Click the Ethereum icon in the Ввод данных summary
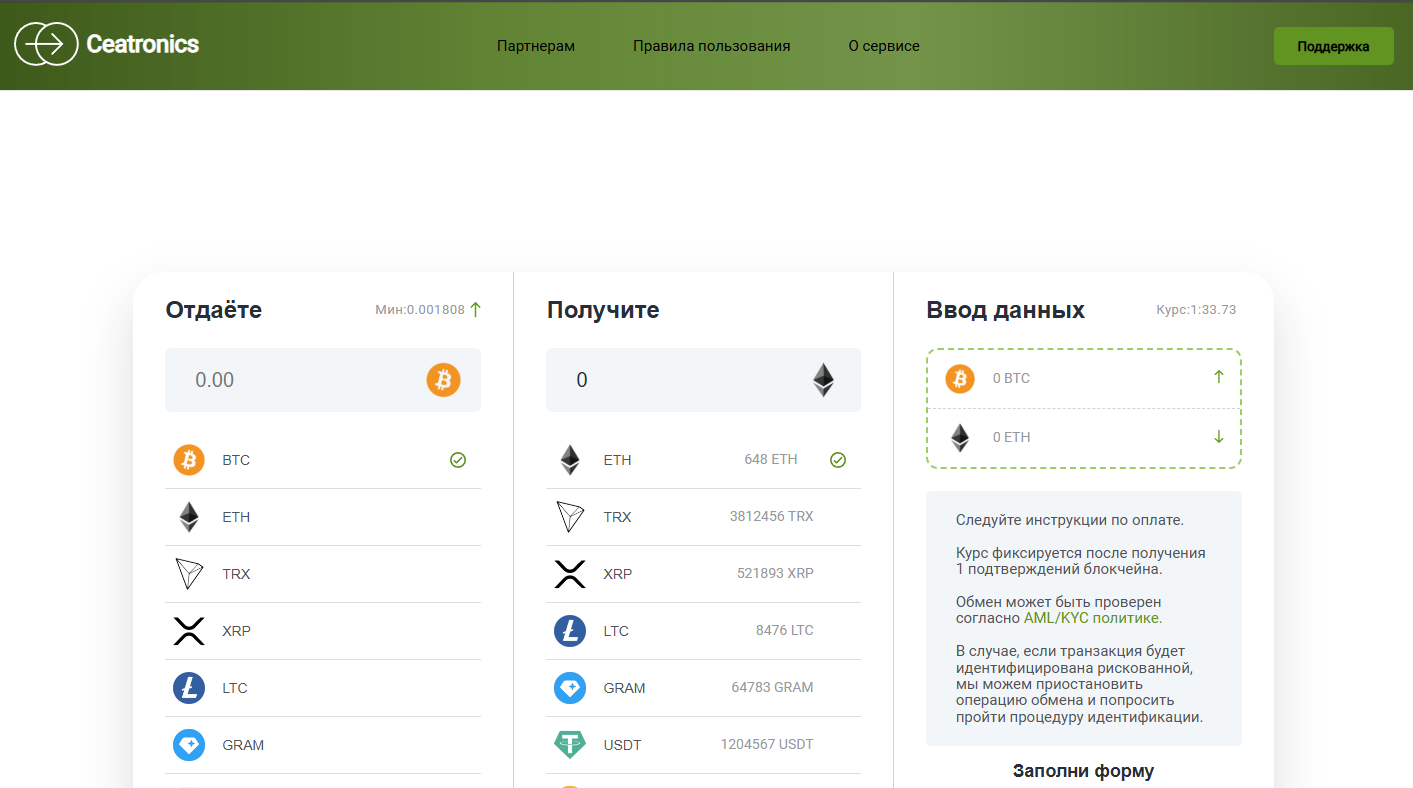 click(960, 437)
